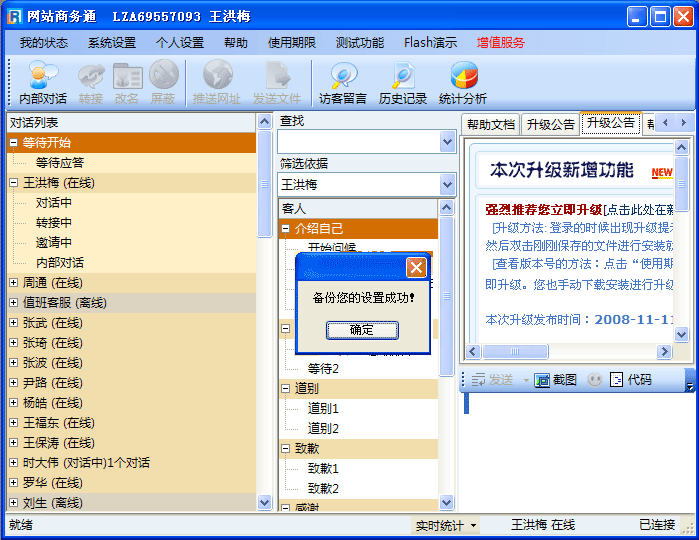The image size is (699, 540).
Task: Open the smiley emoticon picker
Action: [594, 380]
